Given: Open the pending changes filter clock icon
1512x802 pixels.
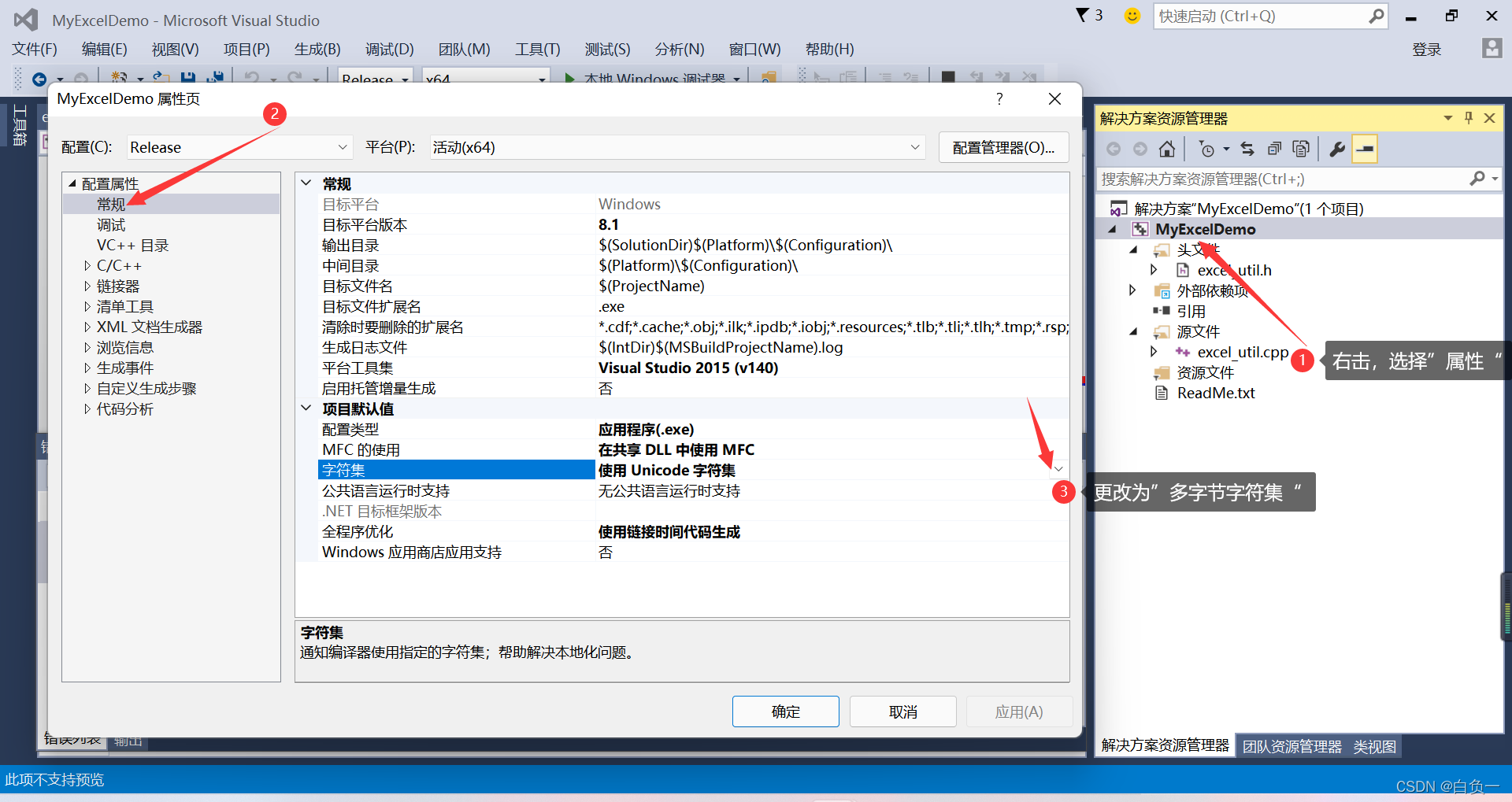Looking at the screenshot, I should coord(1206,149).
